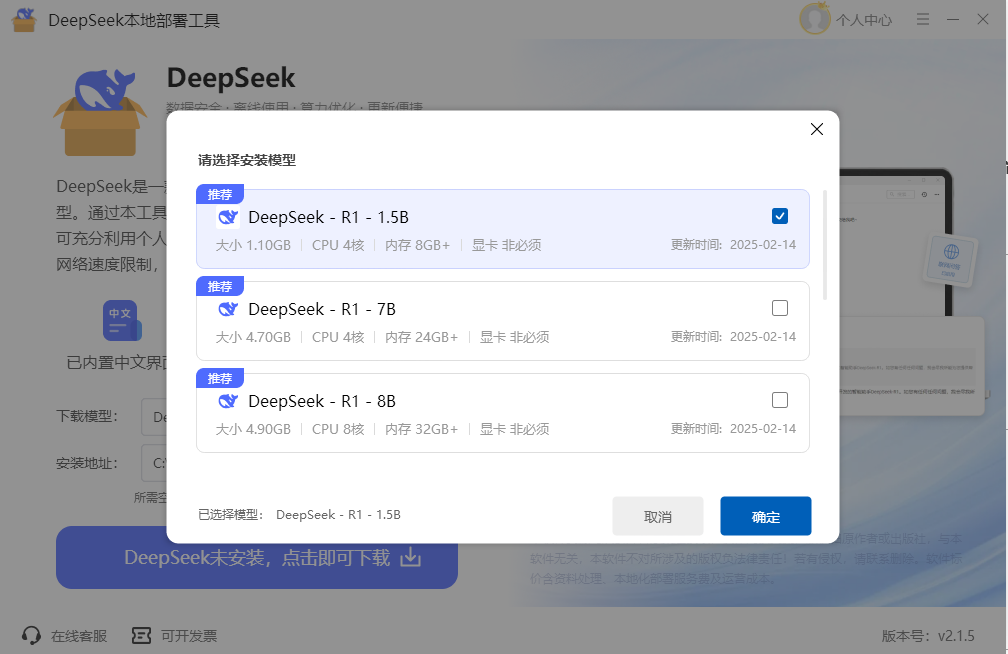Click 推荐 badge on the 7B model card
The image size is (1008, 654).
[x=220, y=286]
